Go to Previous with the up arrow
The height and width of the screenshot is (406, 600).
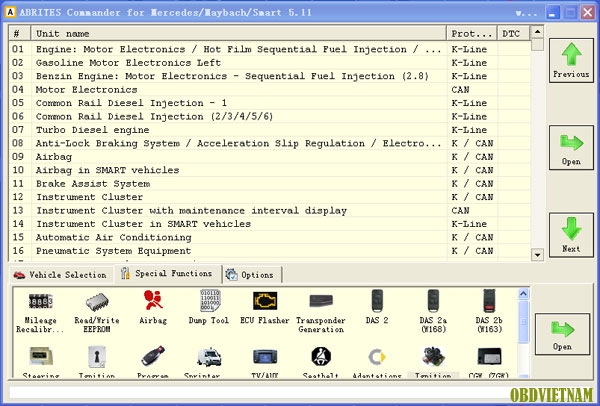point(571,60)
